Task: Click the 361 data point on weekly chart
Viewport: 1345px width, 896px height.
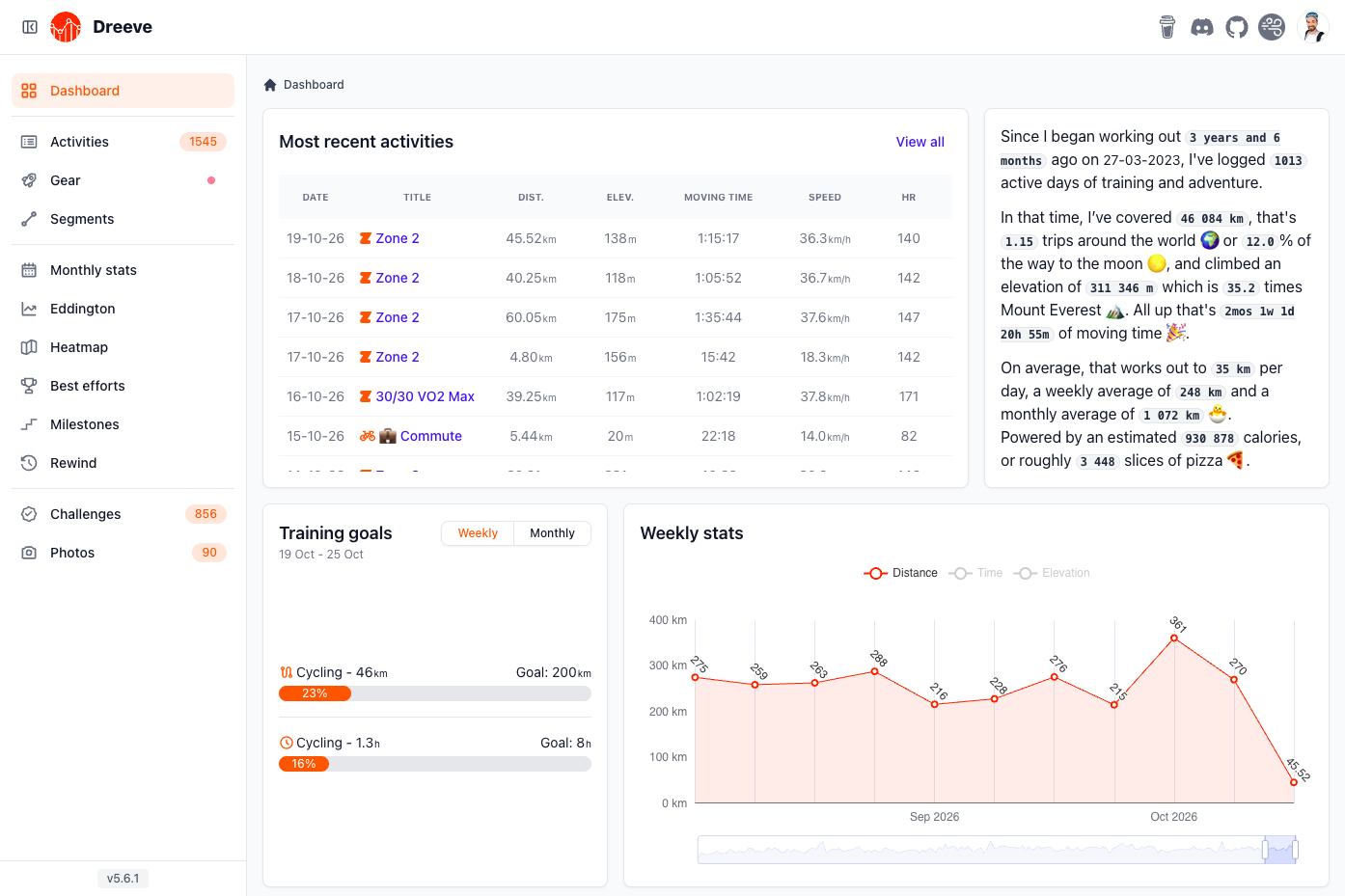Action: (x=1174, y=638)
